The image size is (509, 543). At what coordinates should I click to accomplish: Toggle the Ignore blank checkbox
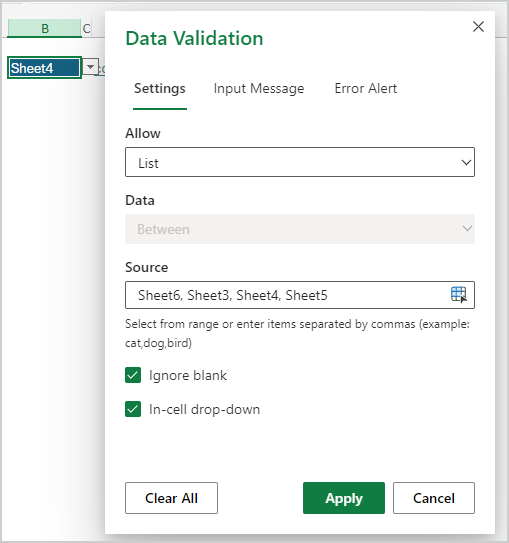click(x=133, y=375)
